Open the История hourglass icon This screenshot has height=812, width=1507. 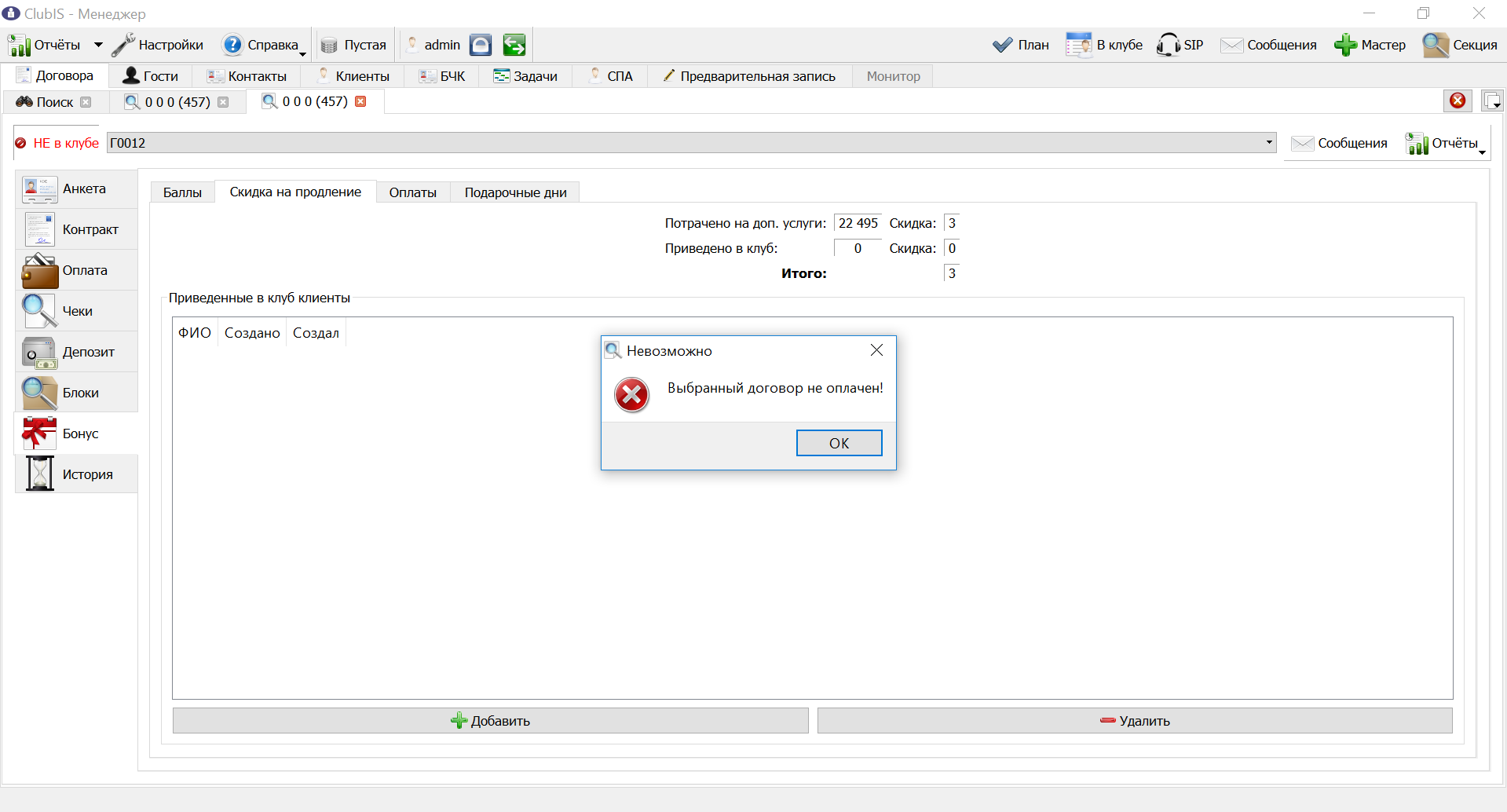39,474
